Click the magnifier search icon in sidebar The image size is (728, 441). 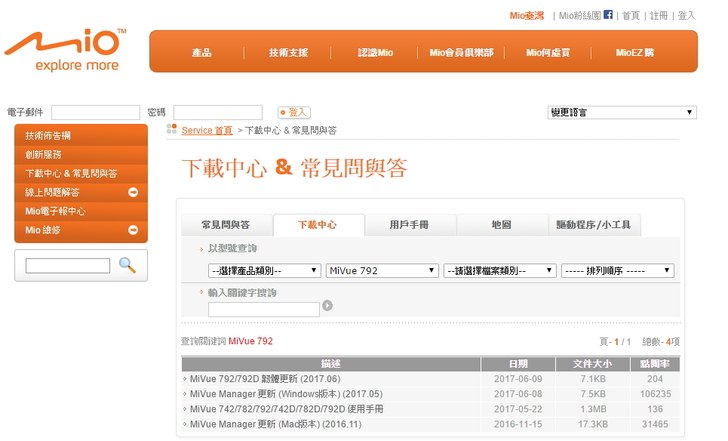[127, 265]
